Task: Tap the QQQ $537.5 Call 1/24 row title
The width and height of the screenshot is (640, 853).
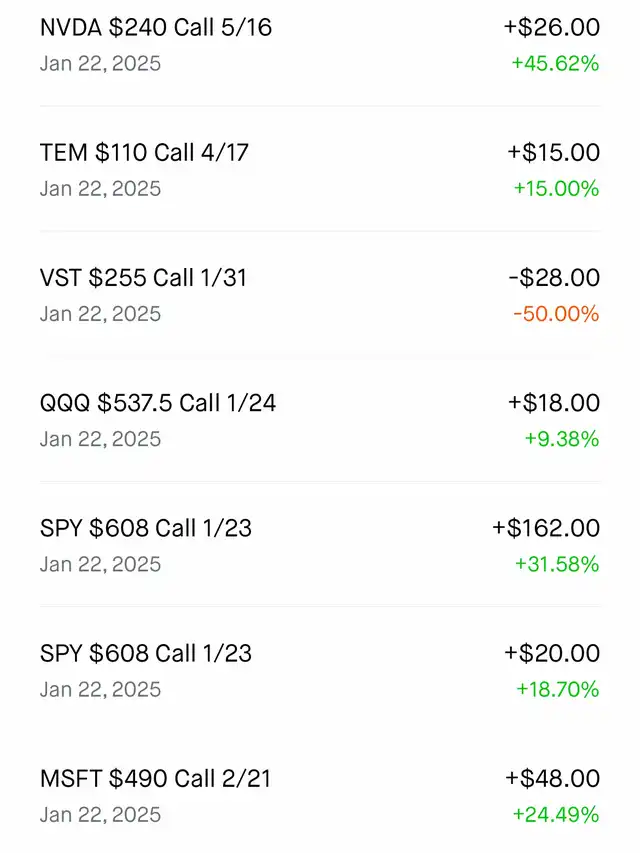Action: tap(158, 403)
